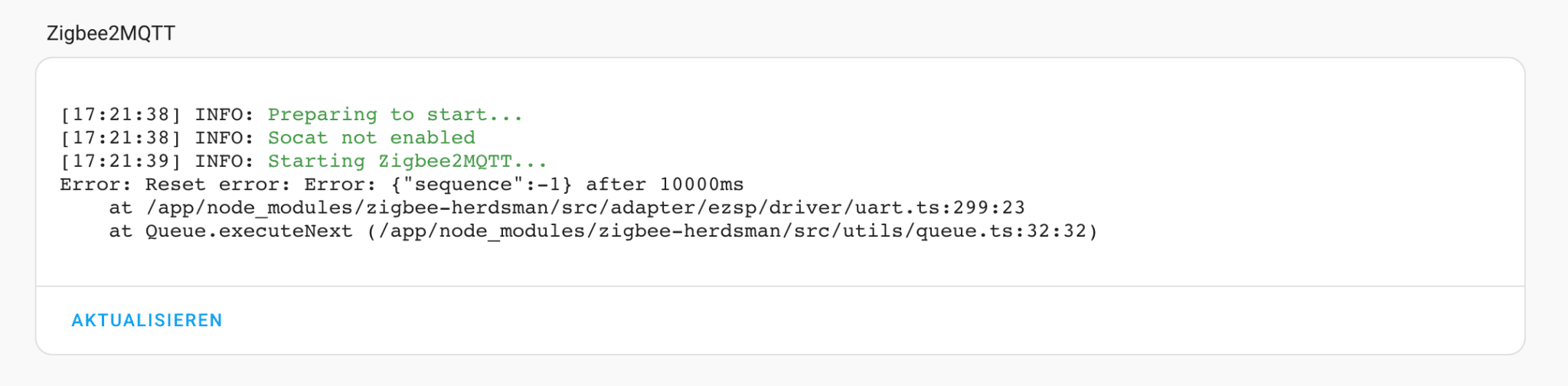Click the Zigbee2MQTT heading above the log
This screenshot has width=1568, height=386.
tap(111, 34)
